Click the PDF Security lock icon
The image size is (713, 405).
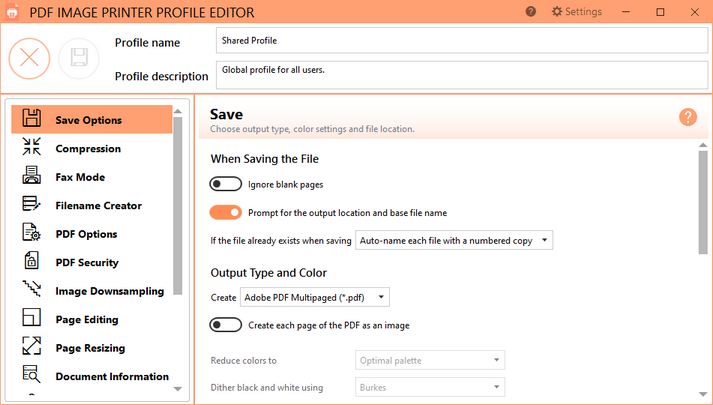tap(31, 260)
